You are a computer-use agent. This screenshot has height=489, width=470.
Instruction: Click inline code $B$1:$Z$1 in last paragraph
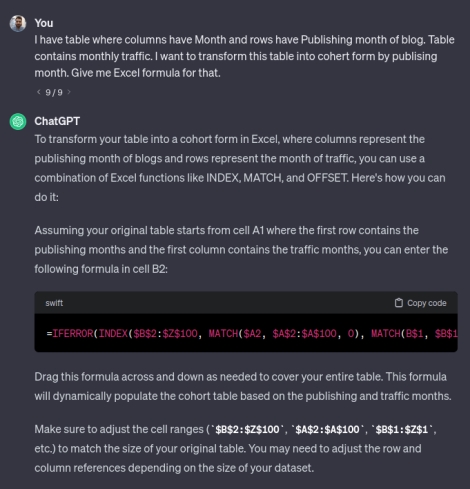click(402, 429)
